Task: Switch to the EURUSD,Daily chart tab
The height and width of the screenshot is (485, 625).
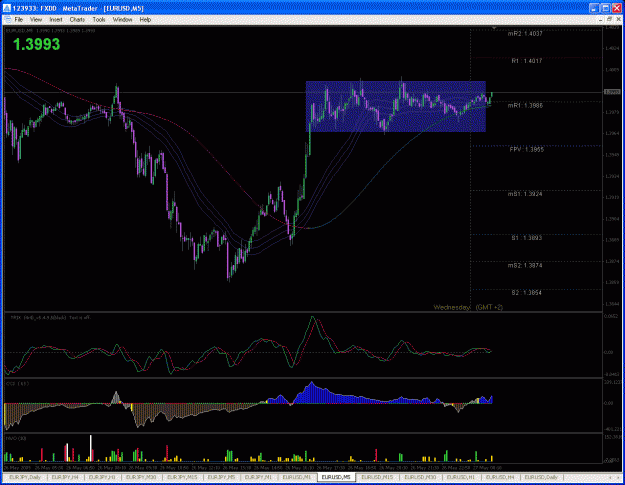Action: coord(541,477)
